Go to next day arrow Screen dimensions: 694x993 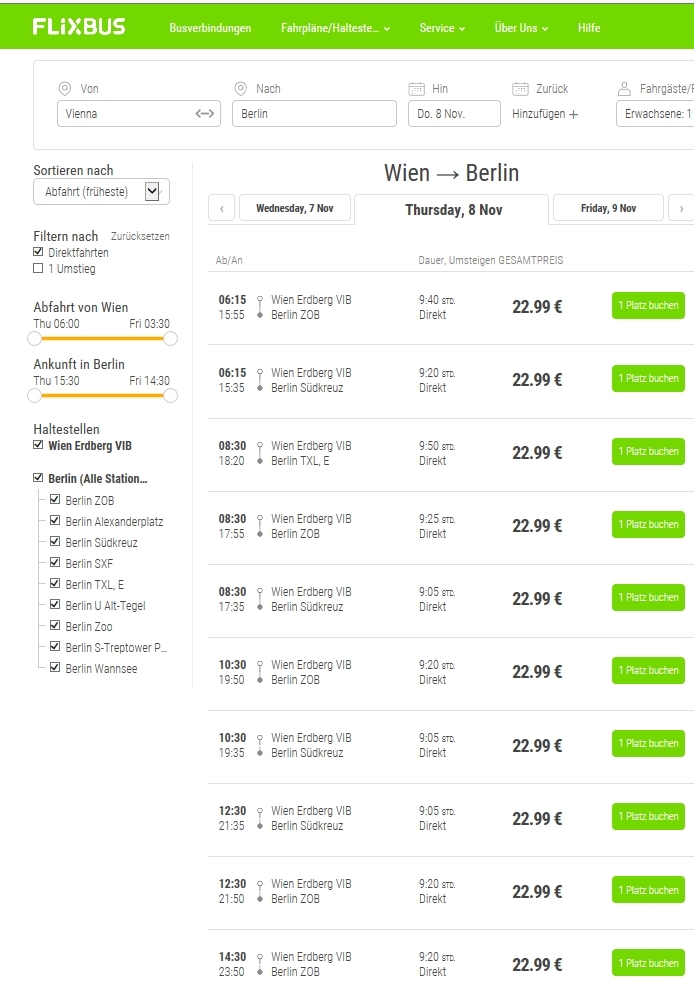pos(681,209)
